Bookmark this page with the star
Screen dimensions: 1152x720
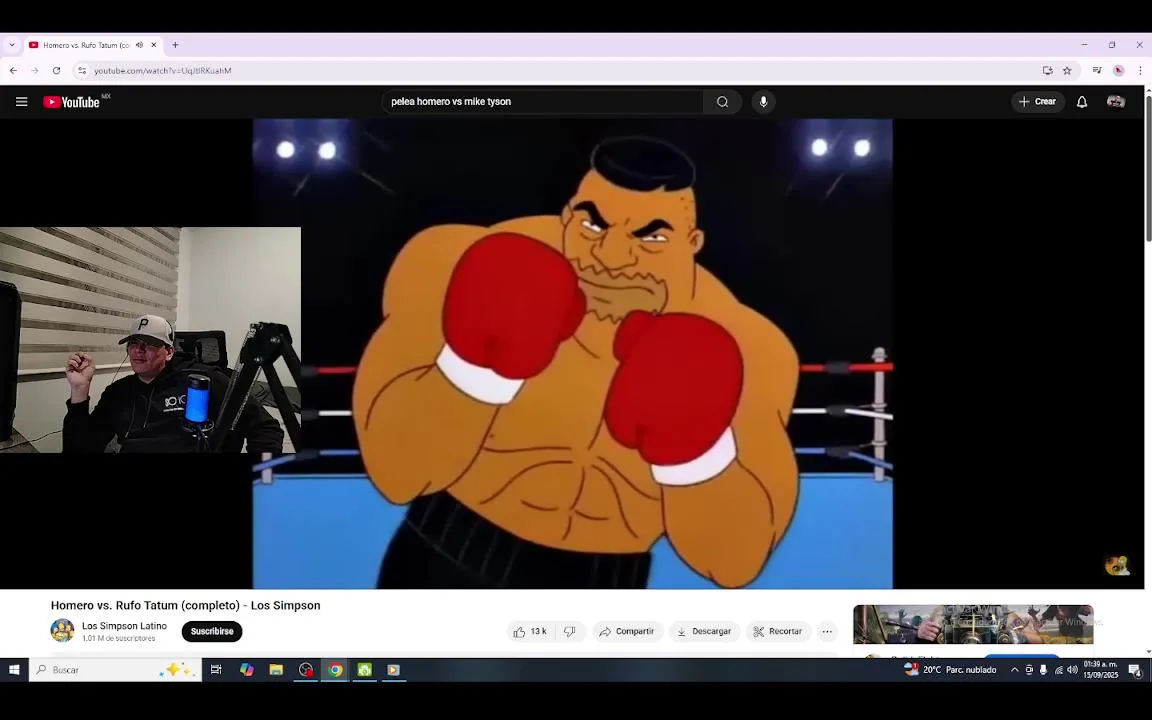(1067, 71)
